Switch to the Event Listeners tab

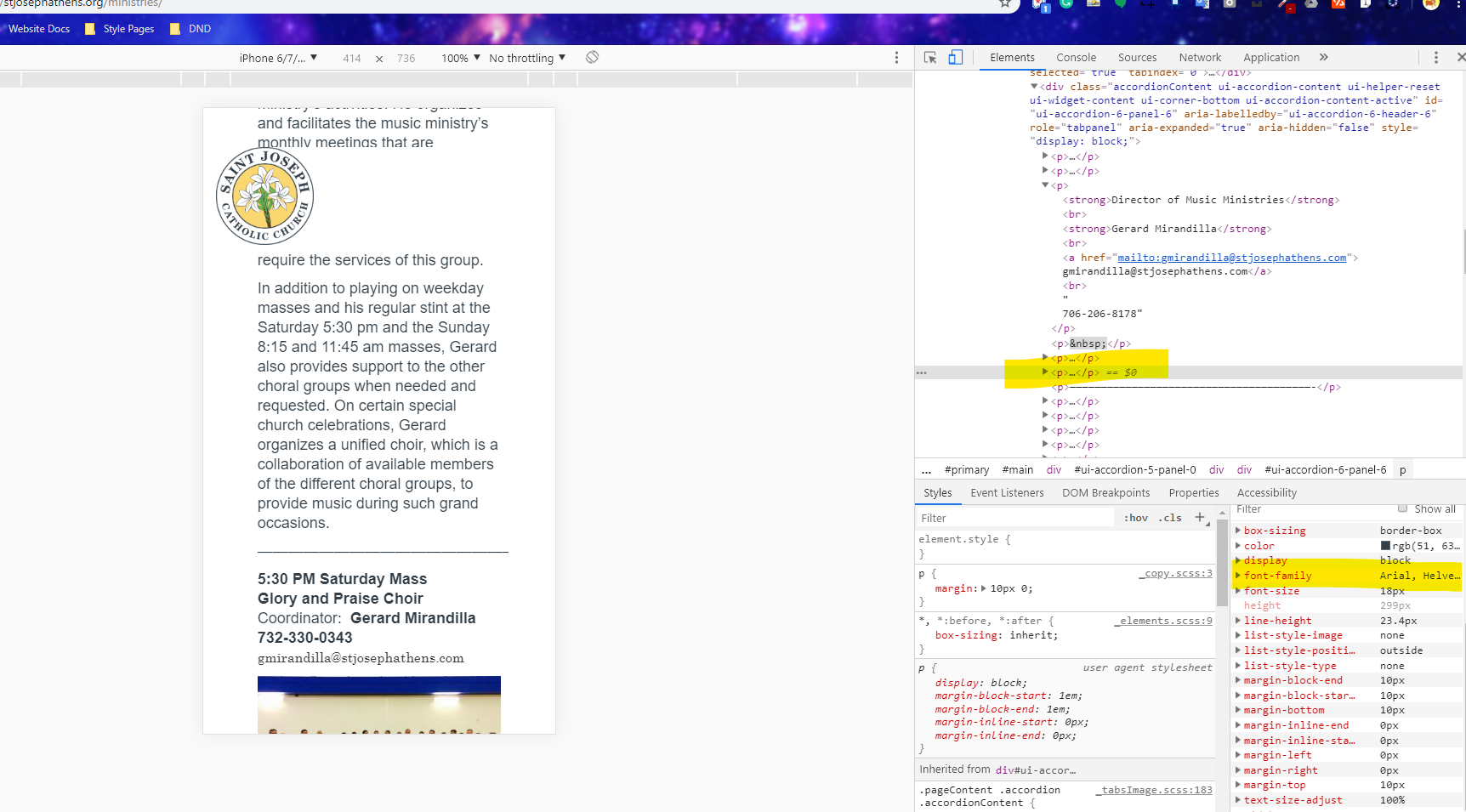(x=1007, y=493)
